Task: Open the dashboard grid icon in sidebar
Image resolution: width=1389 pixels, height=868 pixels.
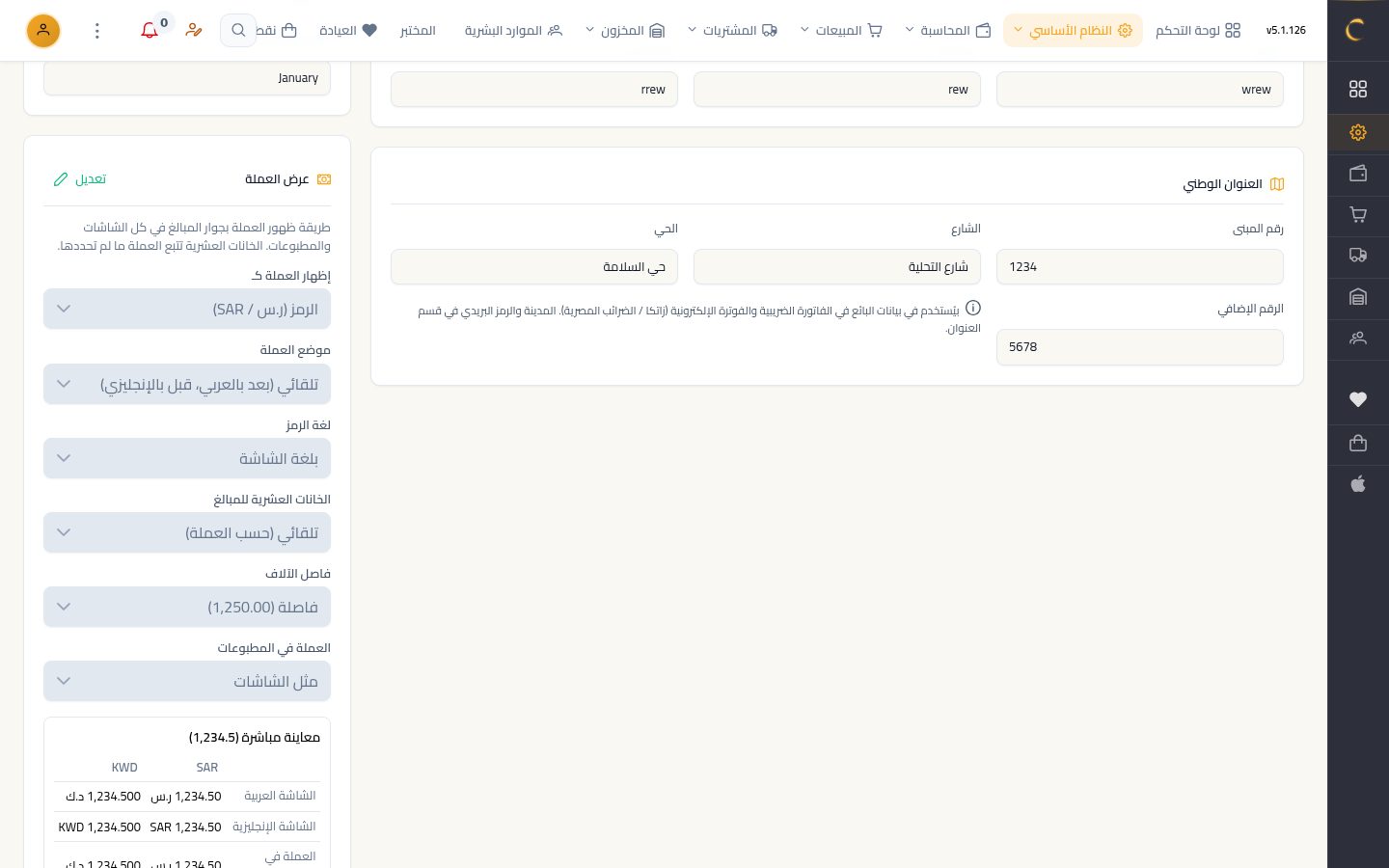Action: point(1358,89)
